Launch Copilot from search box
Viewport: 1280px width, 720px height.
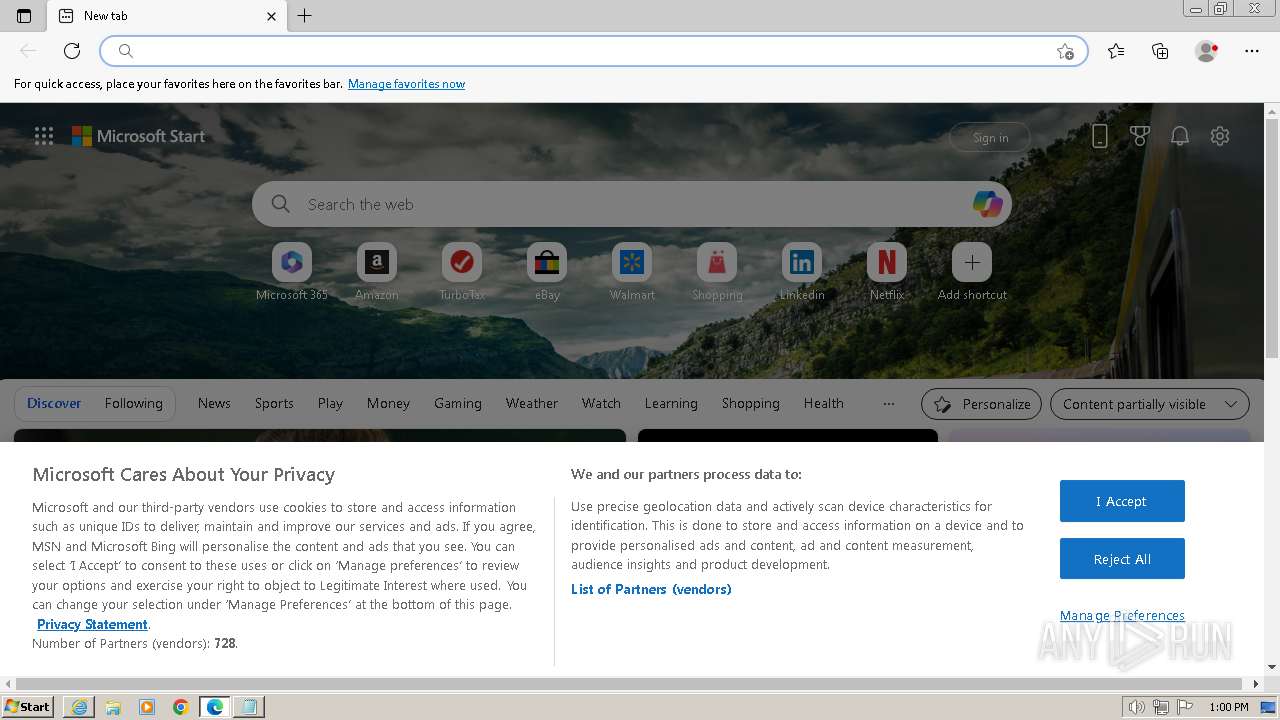[987, 204]
